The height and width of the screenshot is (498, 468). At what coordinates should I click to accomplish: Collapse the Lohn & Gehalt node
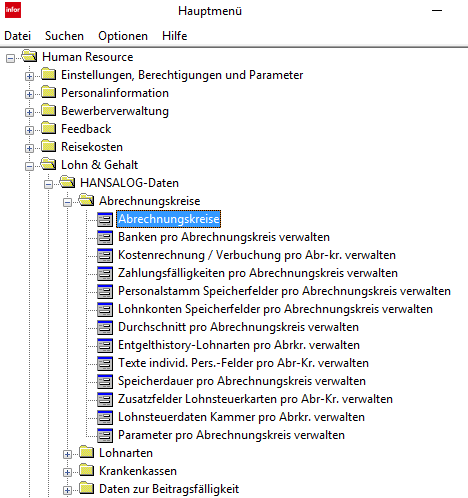(x=29, y=166)
